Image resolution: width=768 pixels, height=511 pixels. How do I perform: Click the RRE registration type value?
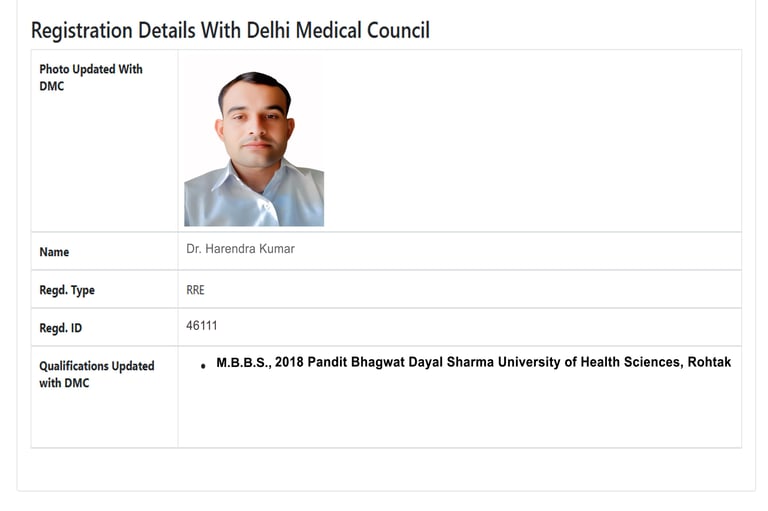pyautogui.click(x=195, y=290)
